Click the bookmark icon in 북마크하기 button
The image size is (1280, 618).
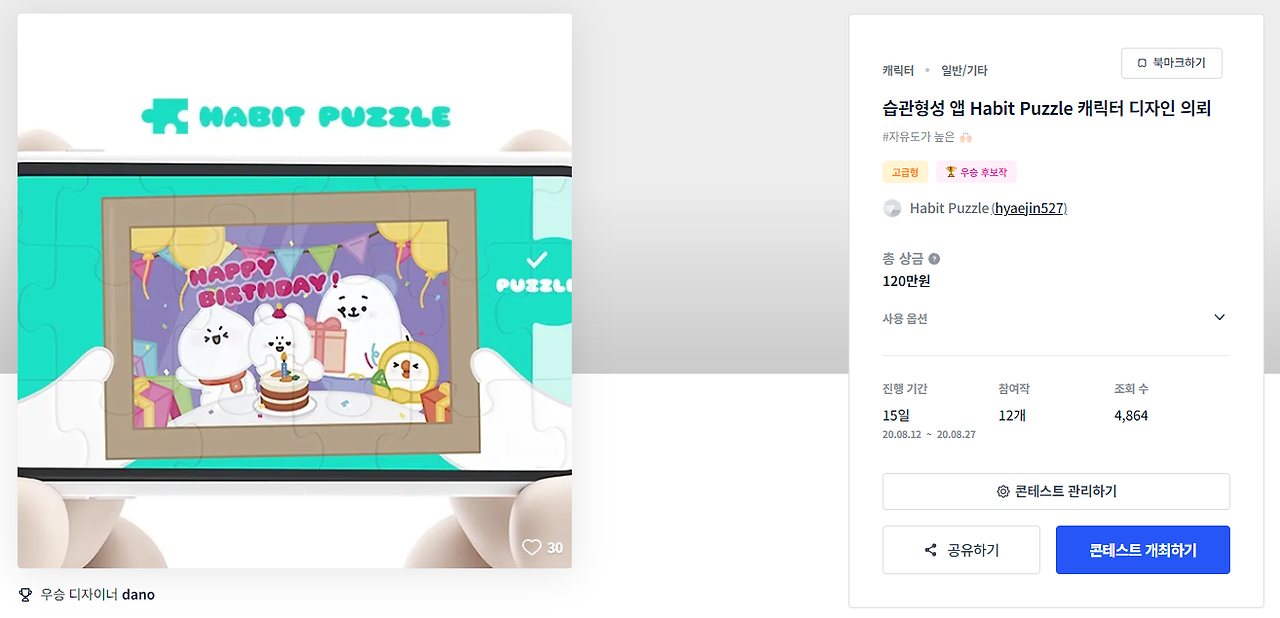coord(1142,63)
